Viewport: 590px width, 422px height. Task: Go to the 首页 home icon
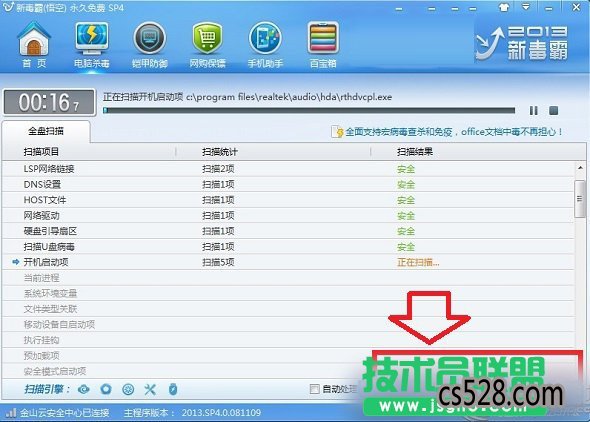(34, 44)
